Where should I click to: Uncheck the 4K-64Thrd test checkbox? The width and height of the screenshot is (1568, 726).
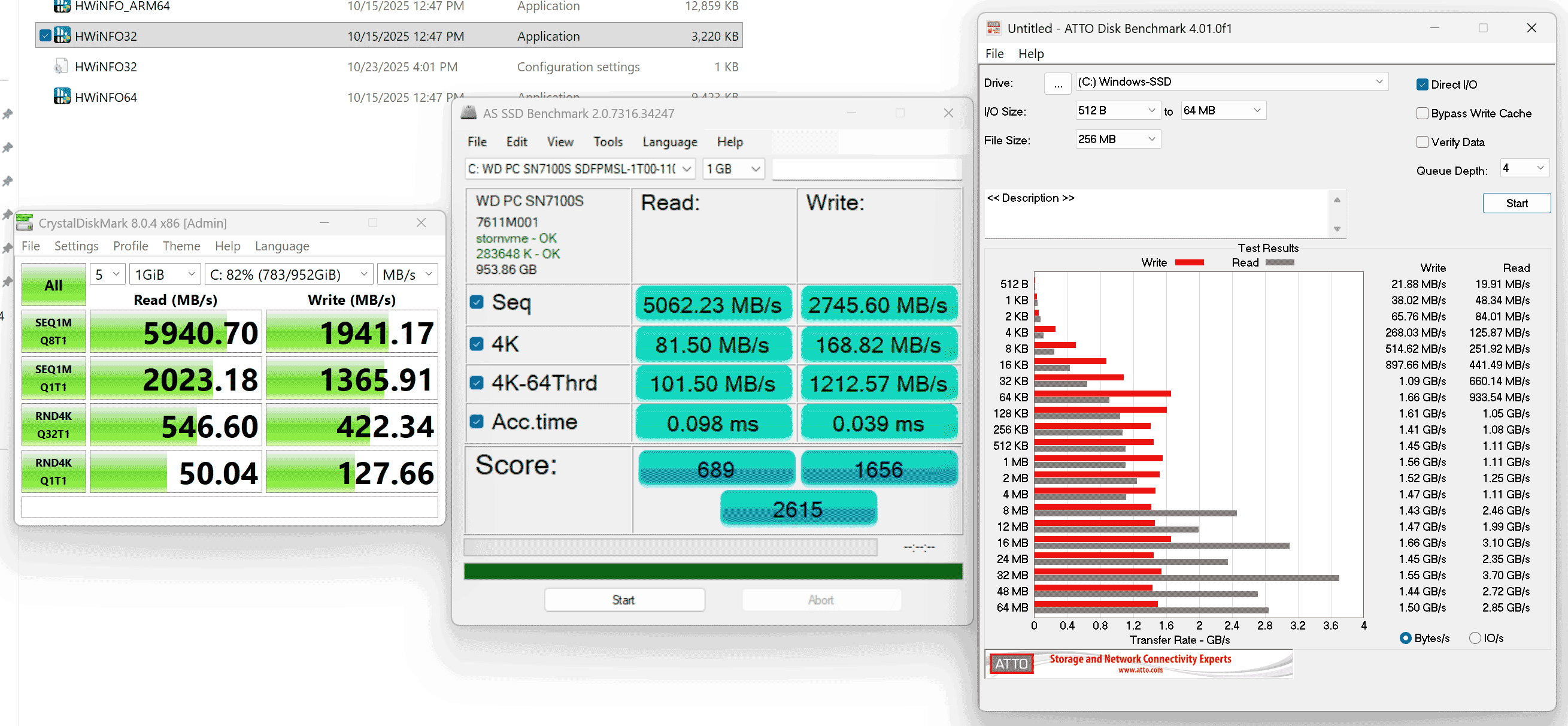pos(477,383)
